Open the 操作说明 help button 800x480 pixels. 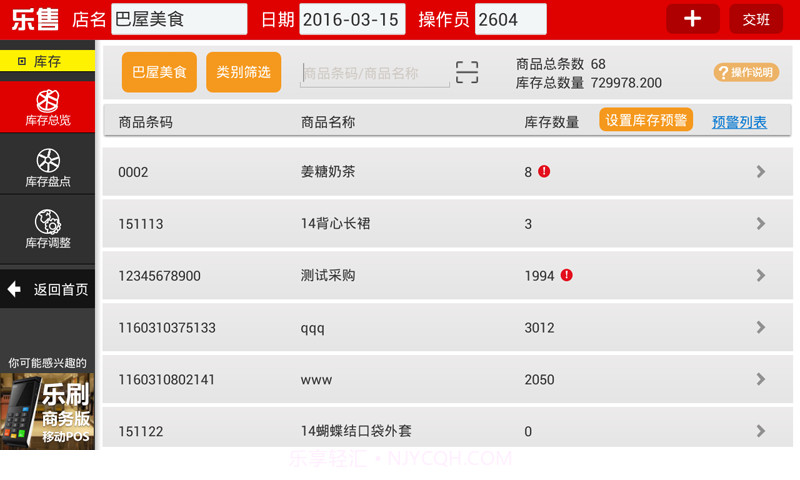click(x=746, y=72)
